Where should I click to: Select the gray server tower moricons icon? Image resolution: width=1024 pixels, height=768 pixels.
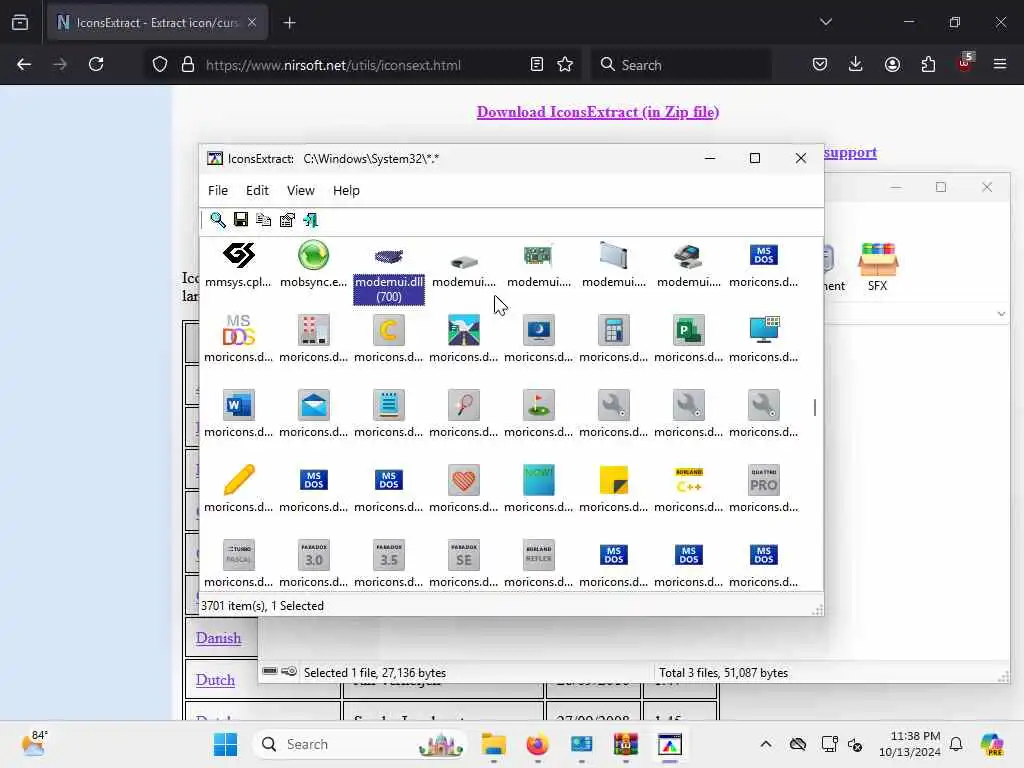coord(313,338)
